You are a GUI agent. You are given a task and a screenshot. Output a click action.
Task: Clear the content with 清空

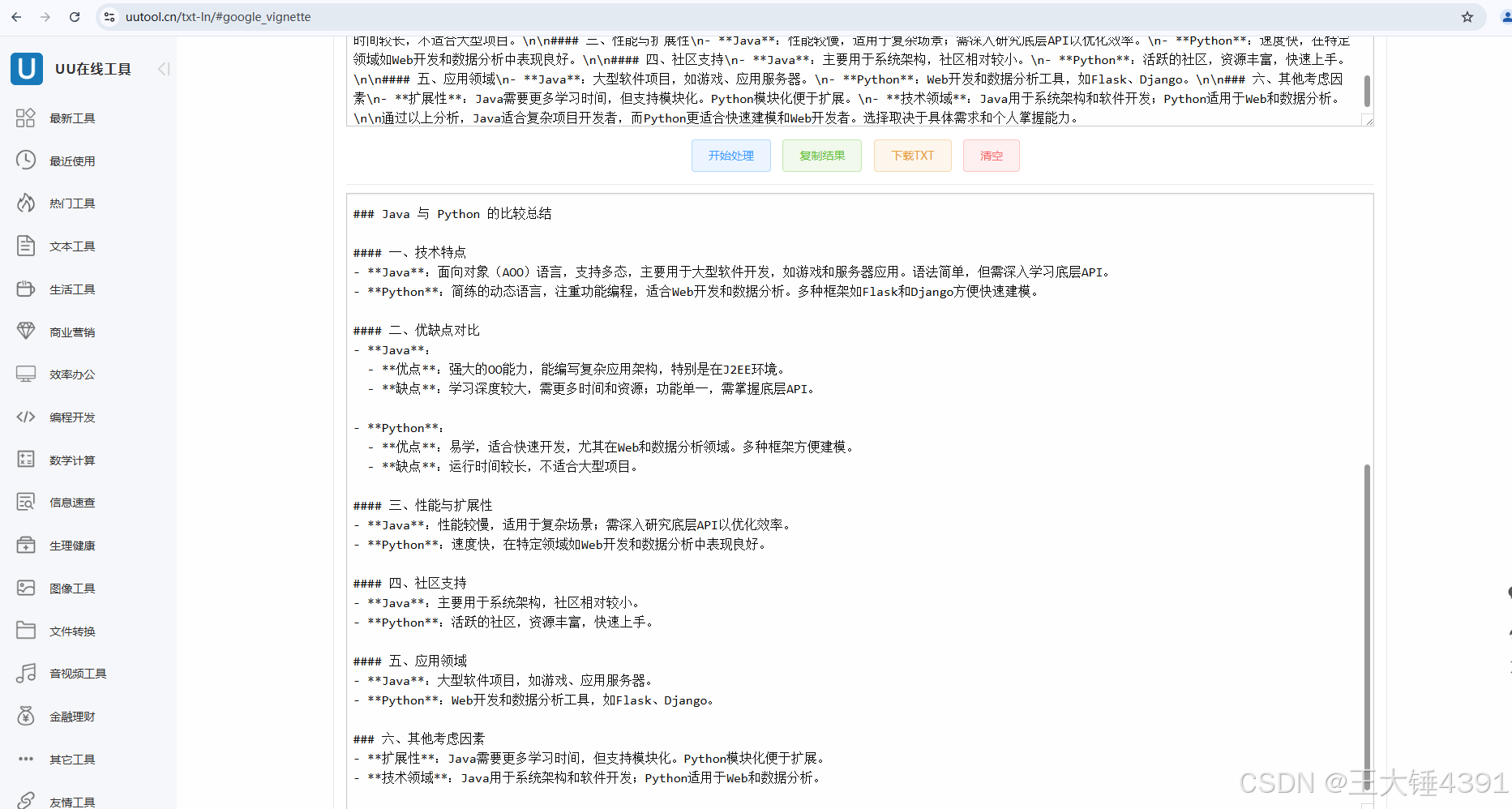coord(991,155)
